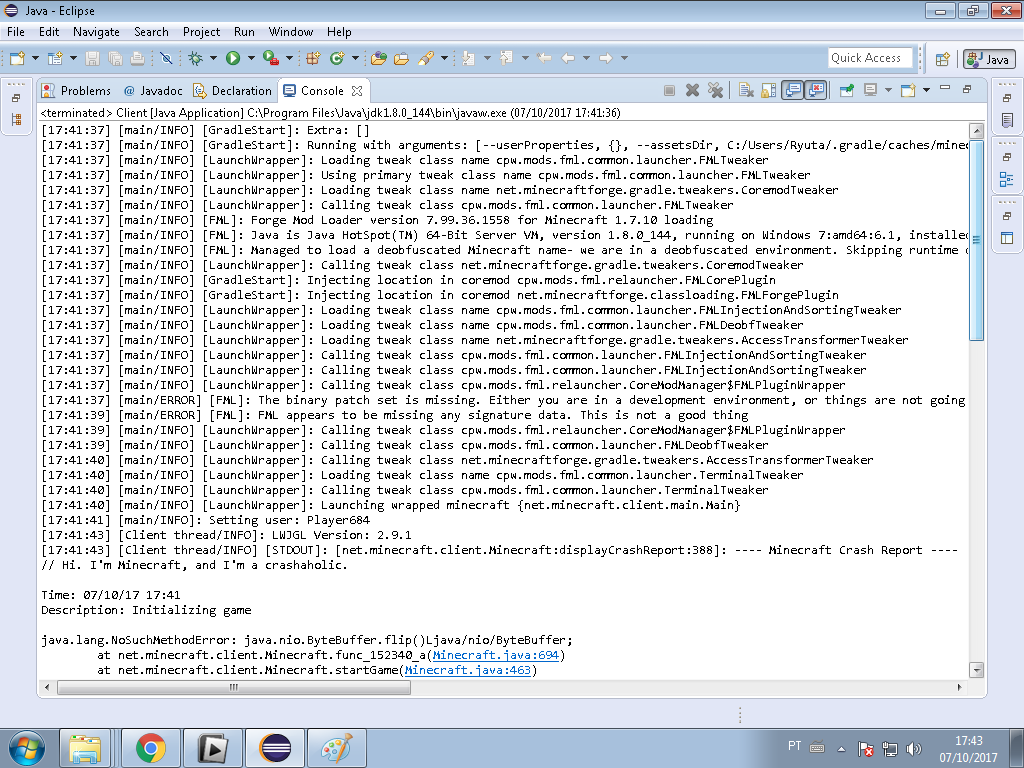Open File Explorer from the taskbar
Viewport: 1024px width, 768px height.
coord(86,748)
